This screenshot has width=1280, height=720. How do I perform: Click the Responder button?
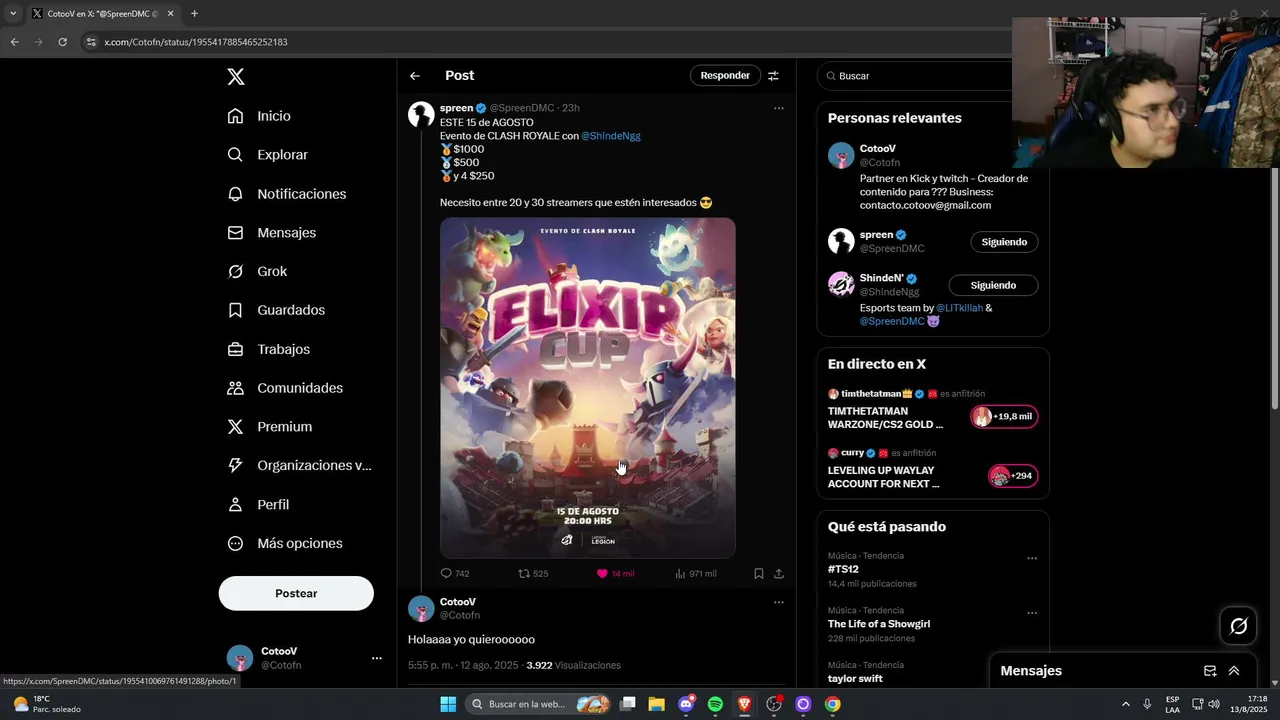[725, 75]
